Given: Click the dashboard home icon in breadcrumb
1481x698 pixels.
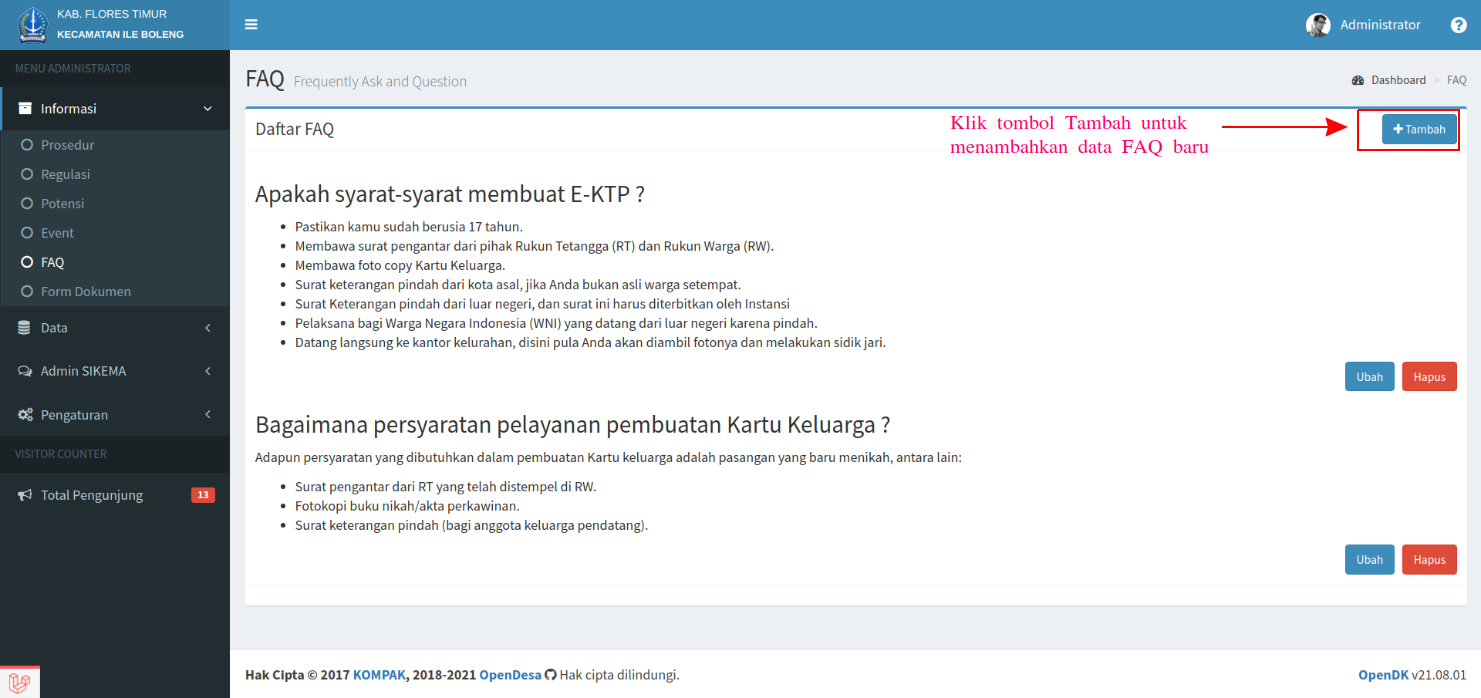Looking at the screenshot, I should point(1358,79).
